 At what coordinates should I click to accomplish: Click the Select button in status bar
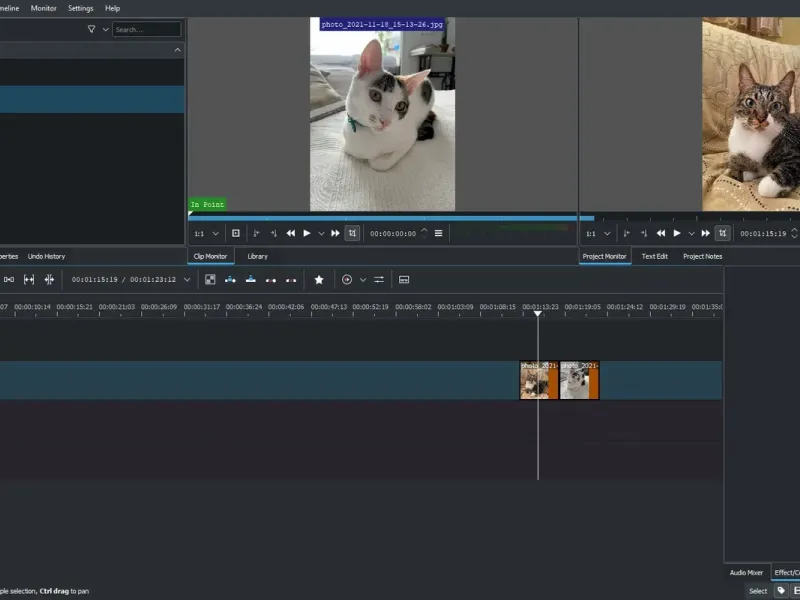[x=758, y=591]
